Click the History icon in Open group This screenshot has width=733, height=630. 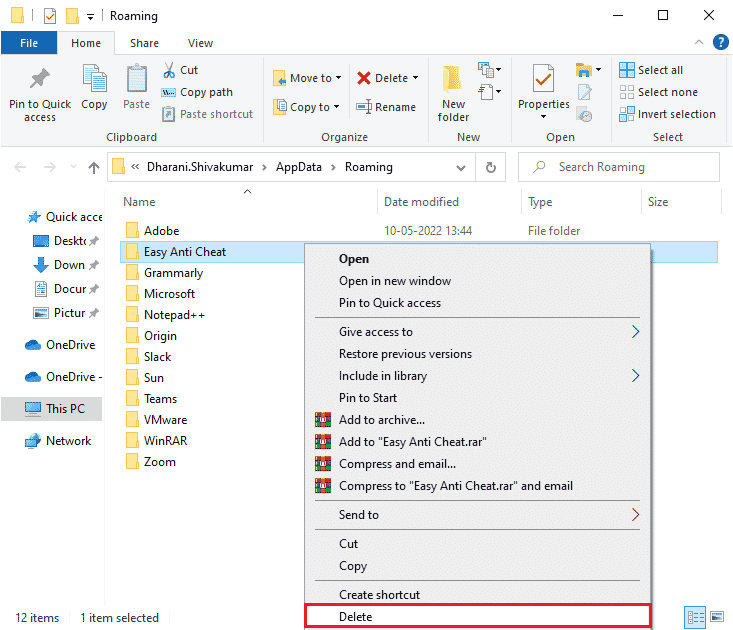(x=584, y=115)
